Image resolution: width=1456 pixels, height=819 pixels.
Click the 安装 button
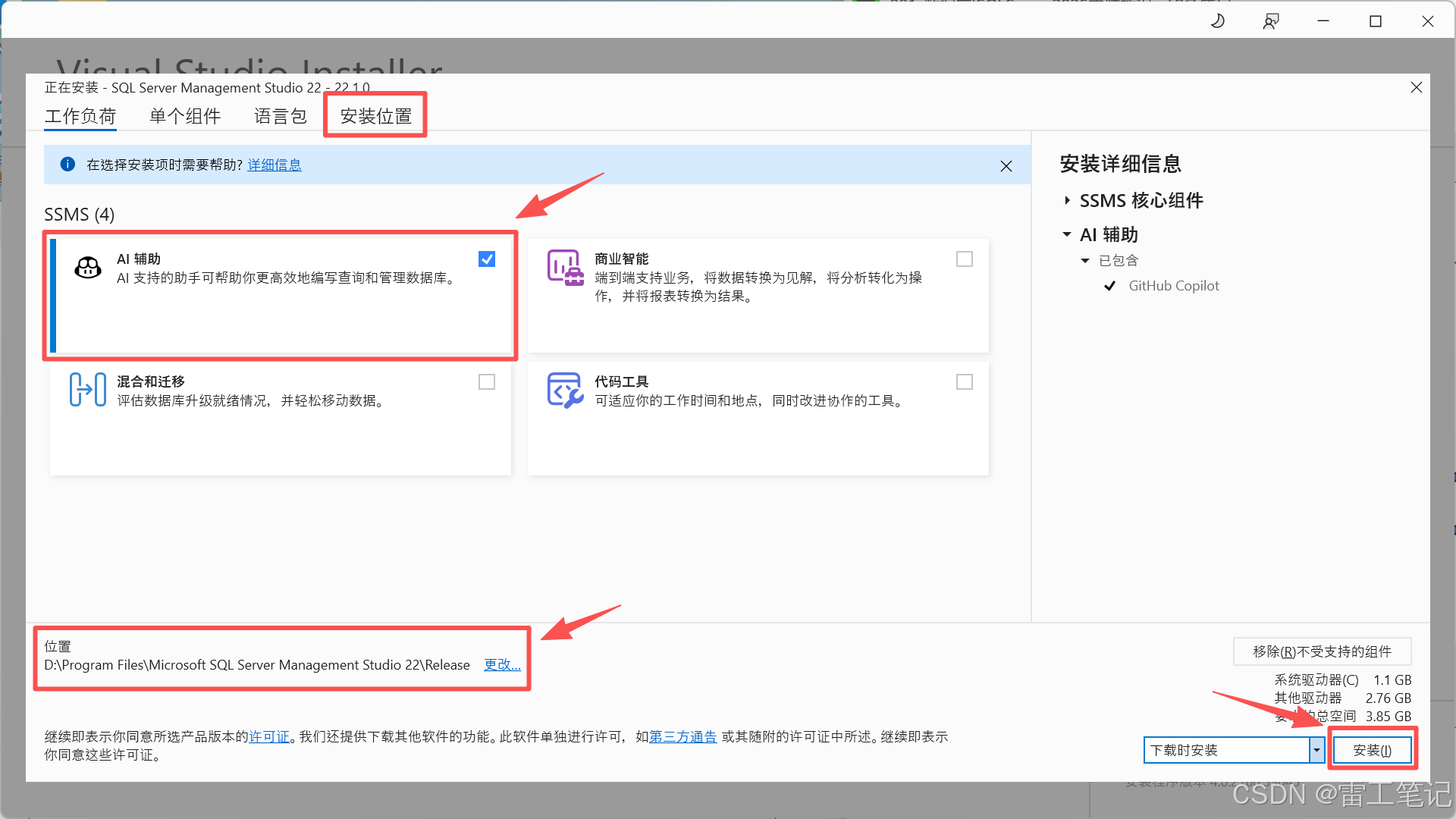point(1372,750)
